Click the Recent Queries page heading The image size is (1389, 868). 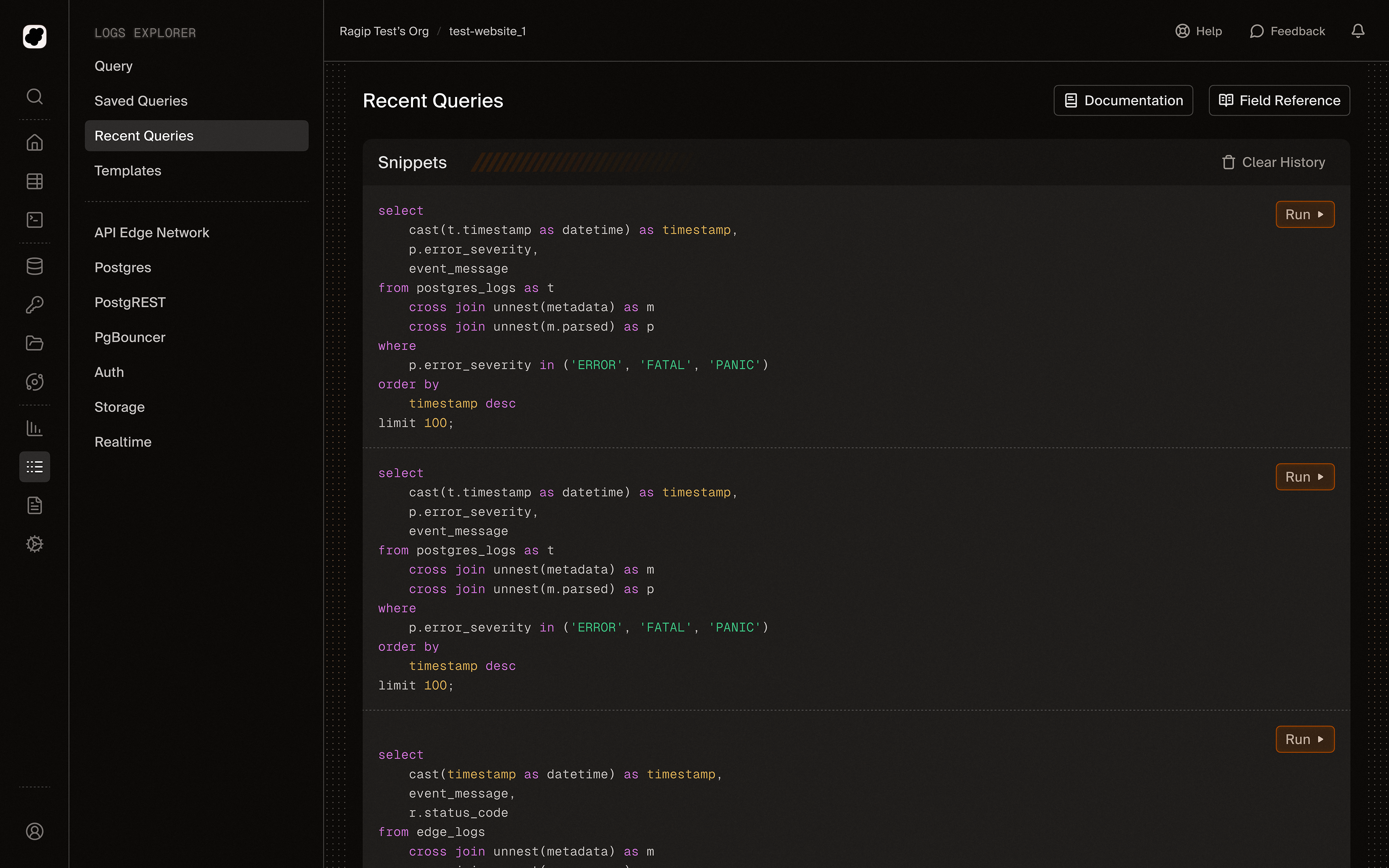433,100
